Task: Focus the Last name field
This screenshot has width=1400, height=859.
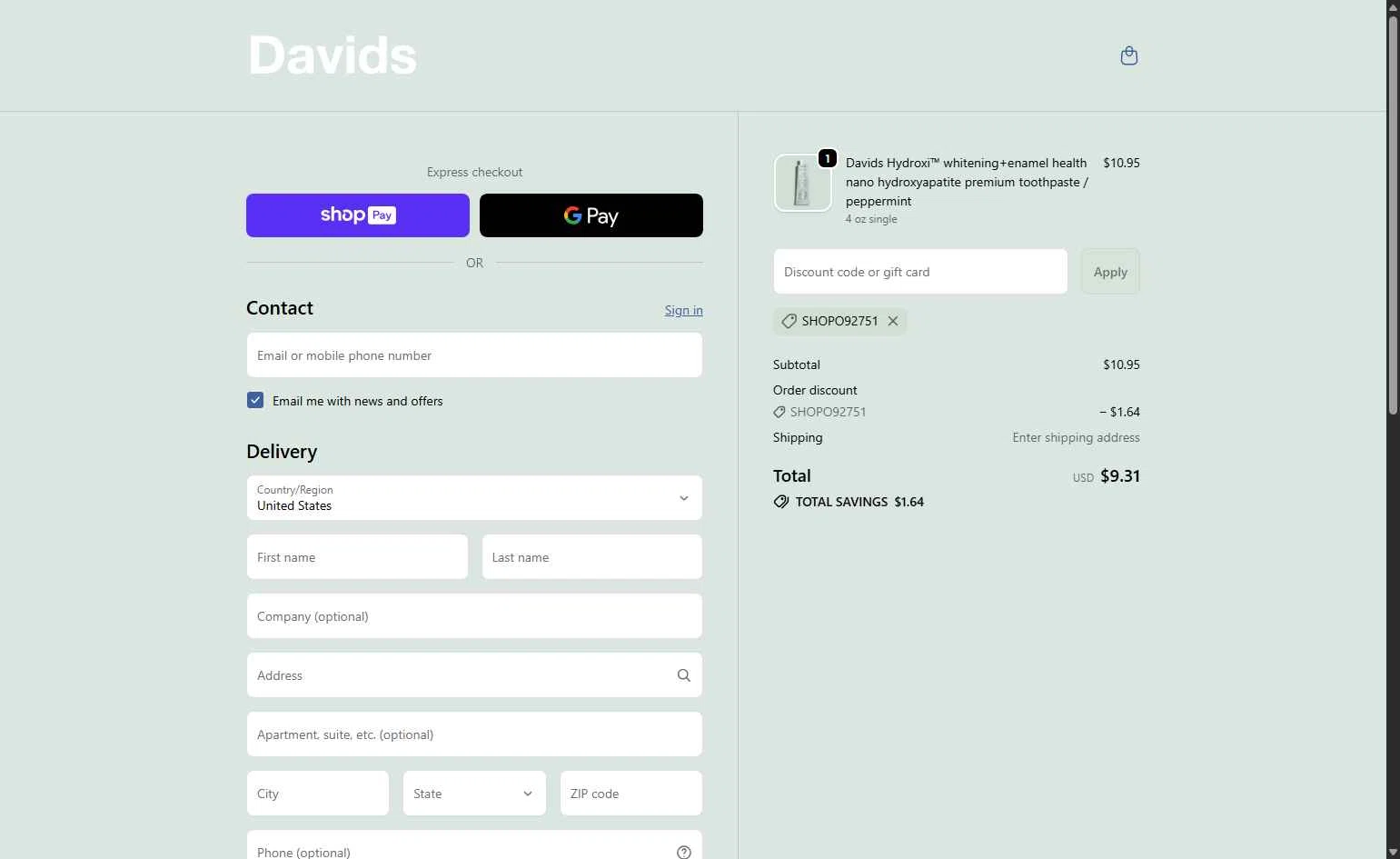Action: (592, 557)
